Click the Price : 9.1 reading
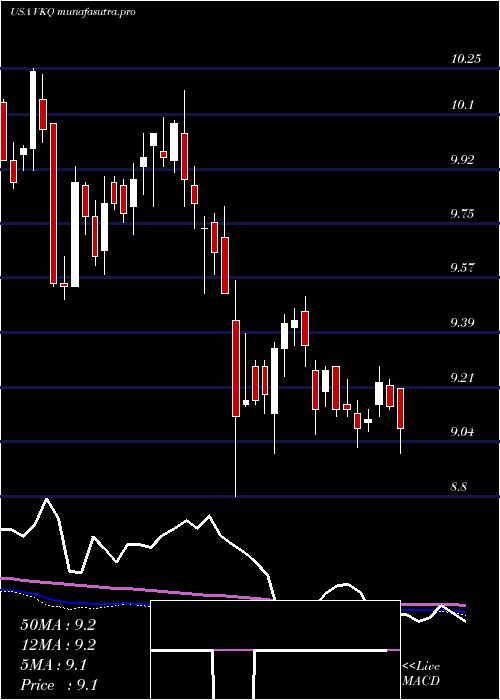Screen dimensions: 500x700 pyautogui.click(x=59, y=685)
